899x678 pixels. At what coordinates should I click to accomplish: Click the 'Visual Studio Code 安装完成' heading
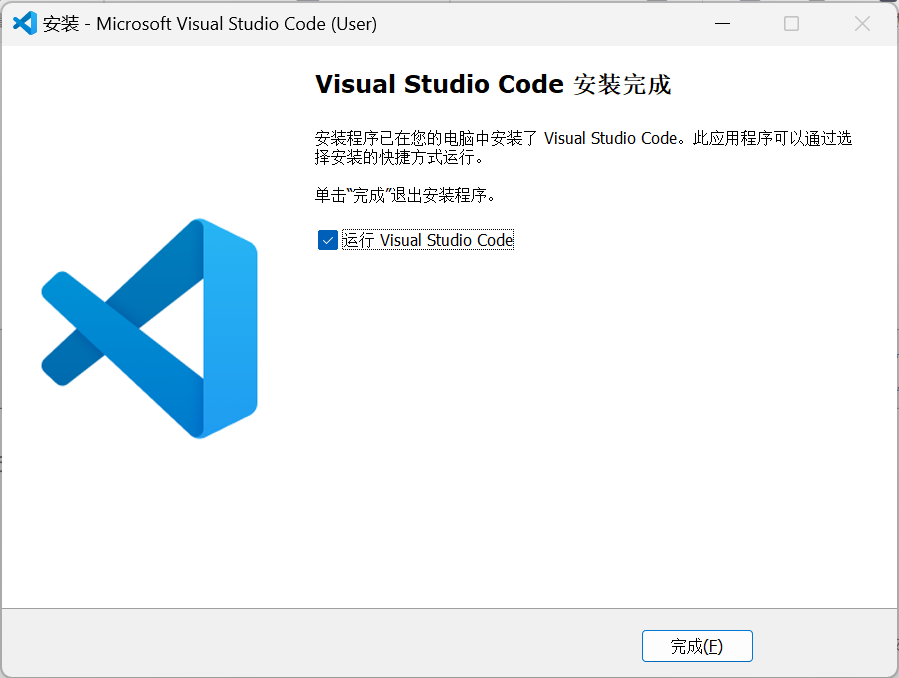[493, 84]
